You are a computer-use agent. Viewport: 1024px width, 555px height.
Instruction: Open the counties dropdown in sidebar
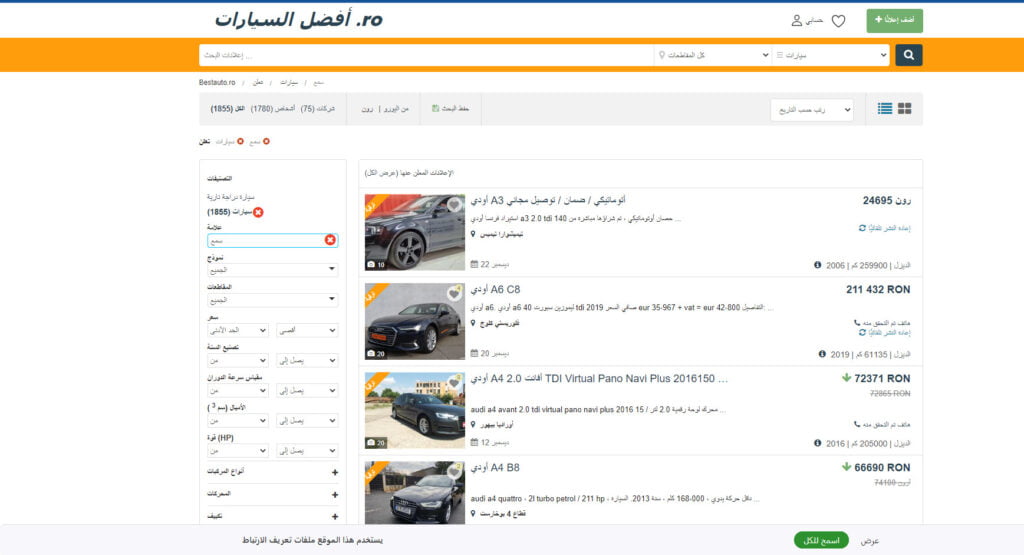coord(272,299)
